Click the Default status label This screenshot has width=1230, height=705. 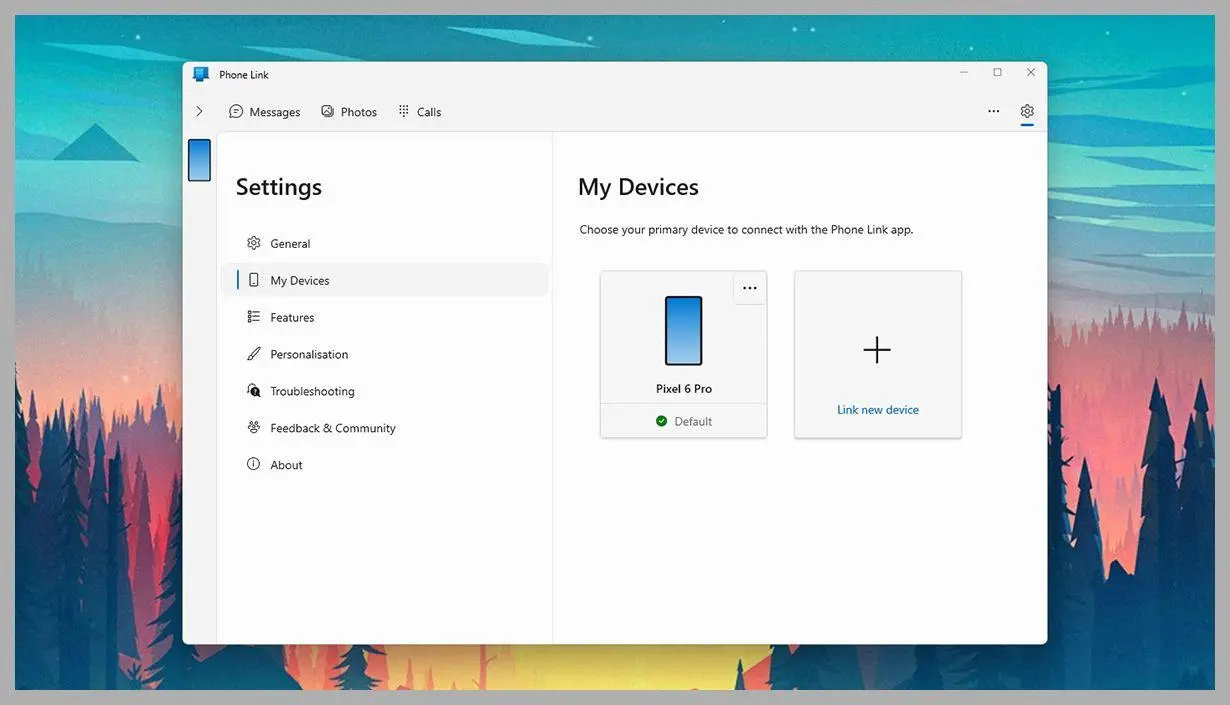click(693, 421)
